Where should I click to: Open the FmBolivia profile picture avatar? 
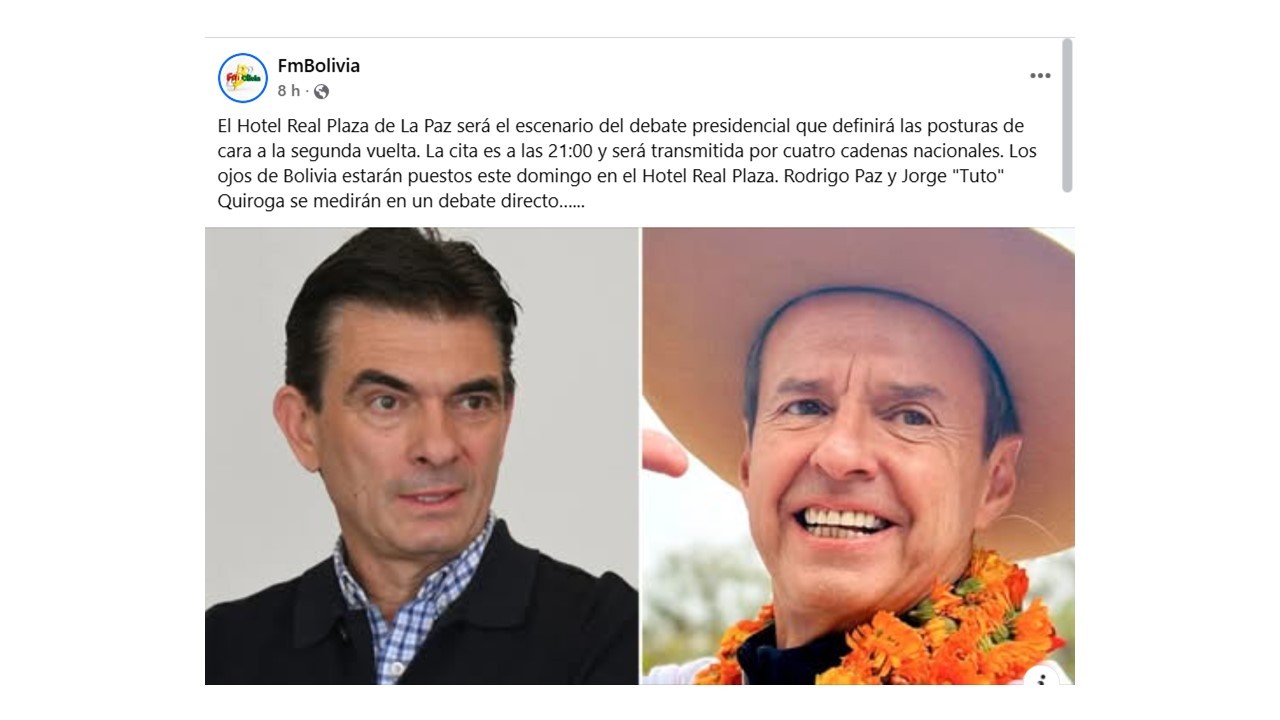point(243,78)
